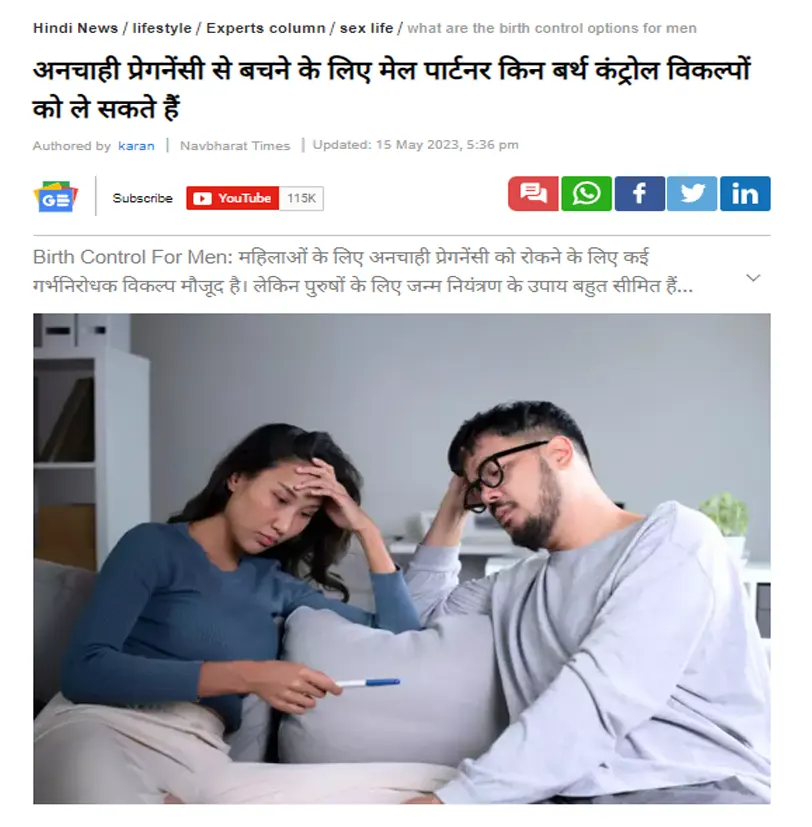
Task: Click the Birth Control For Men summary text
Action: pyautogui.click(x=363, y=272)
